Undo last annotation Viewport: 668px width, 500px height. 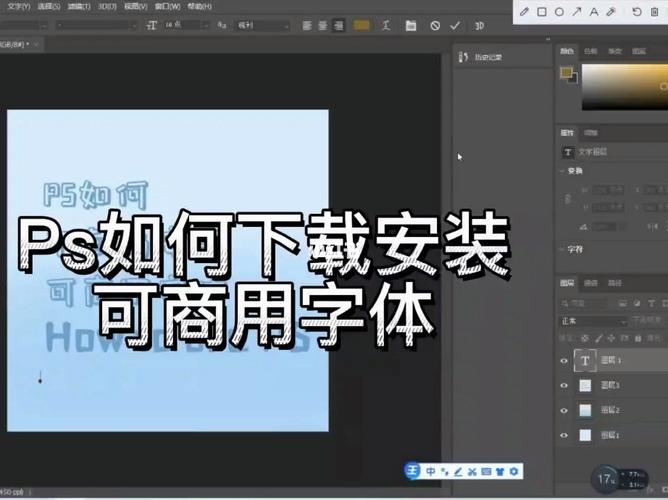click(x=637, y=11)
